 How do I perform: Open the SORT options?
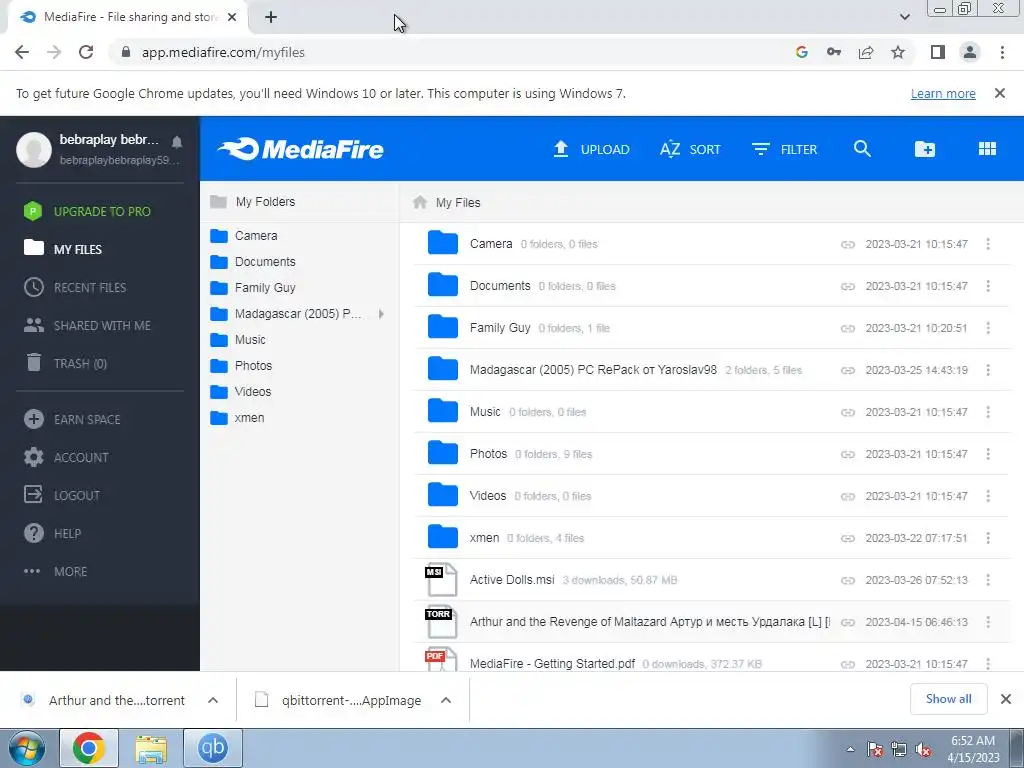click(690, 149)
